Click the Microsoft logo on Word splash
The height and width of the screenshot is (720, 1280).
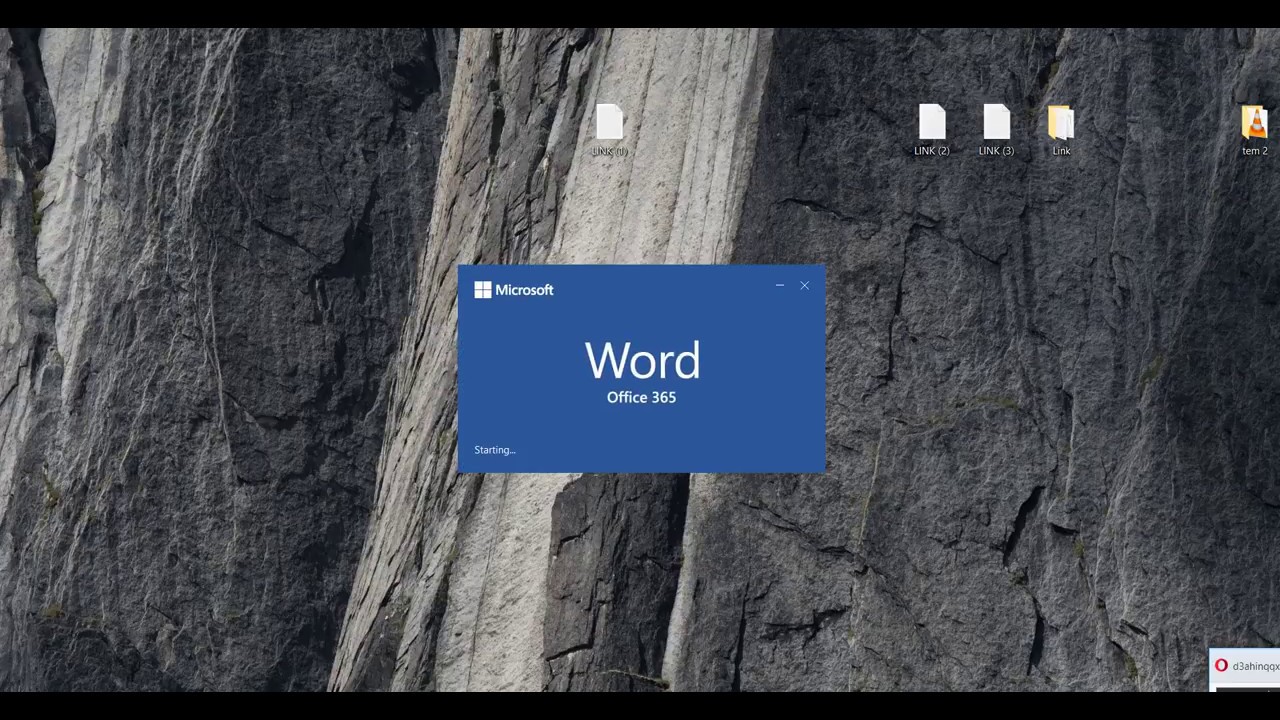pyautogui.click(x=514, y=290)
